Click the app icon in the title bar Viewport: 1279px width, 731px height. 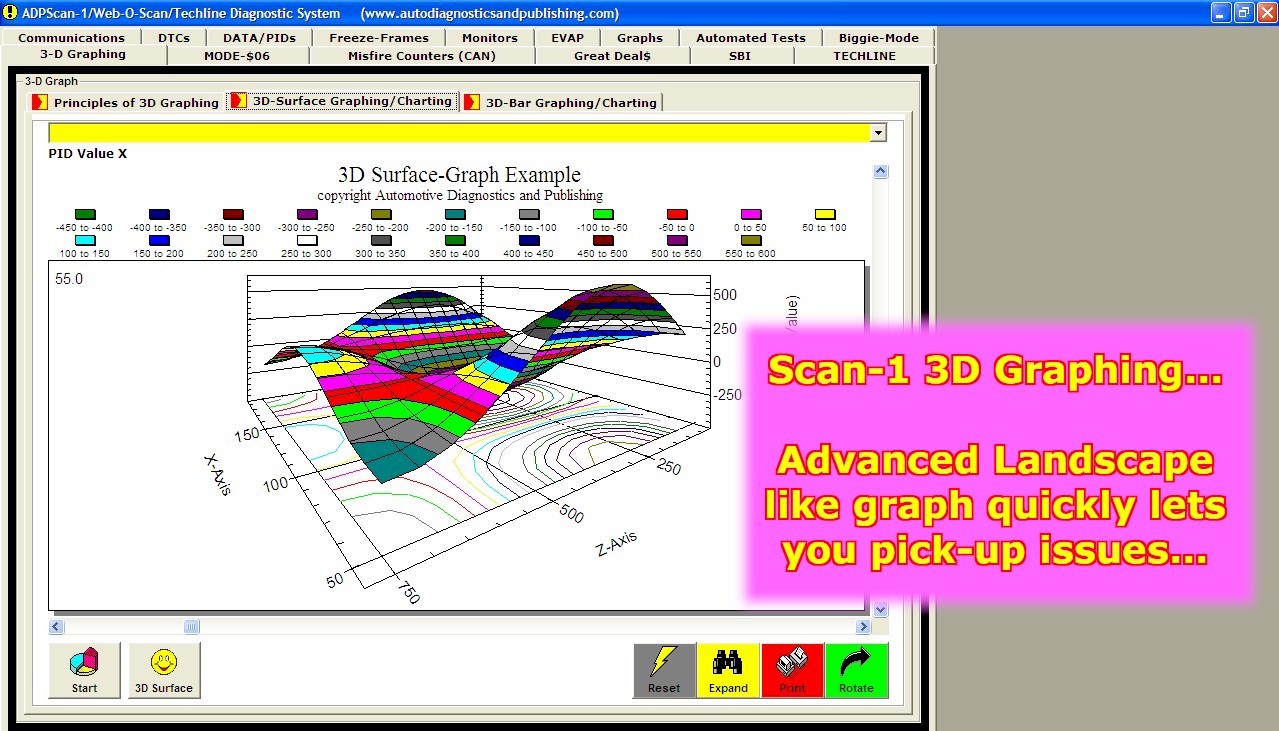pyautogui.click(x=10, y=13)
